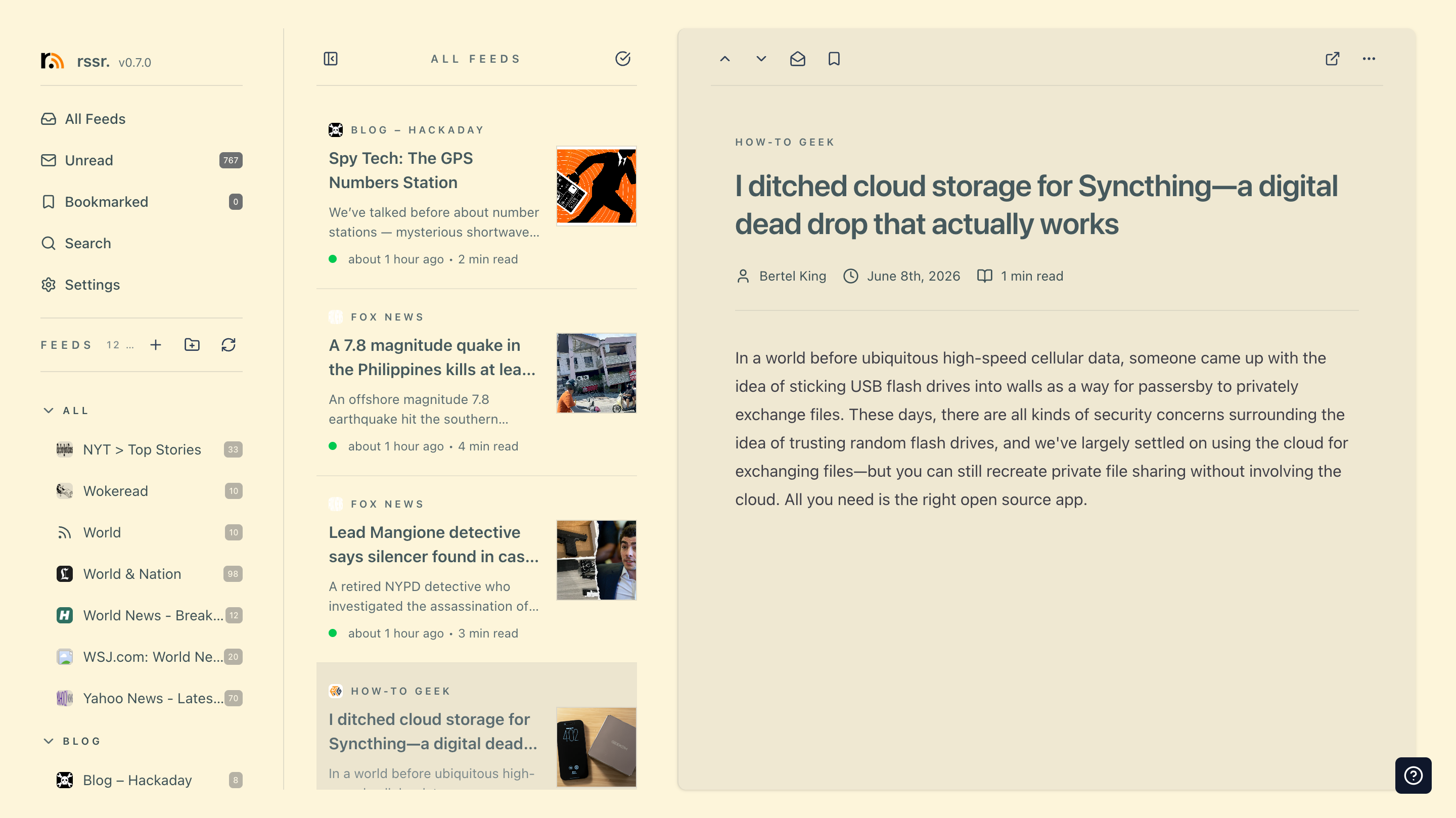Click the ALL FEEDS header title
This screenshot has height=818, width=1456.
click(476, 59)
